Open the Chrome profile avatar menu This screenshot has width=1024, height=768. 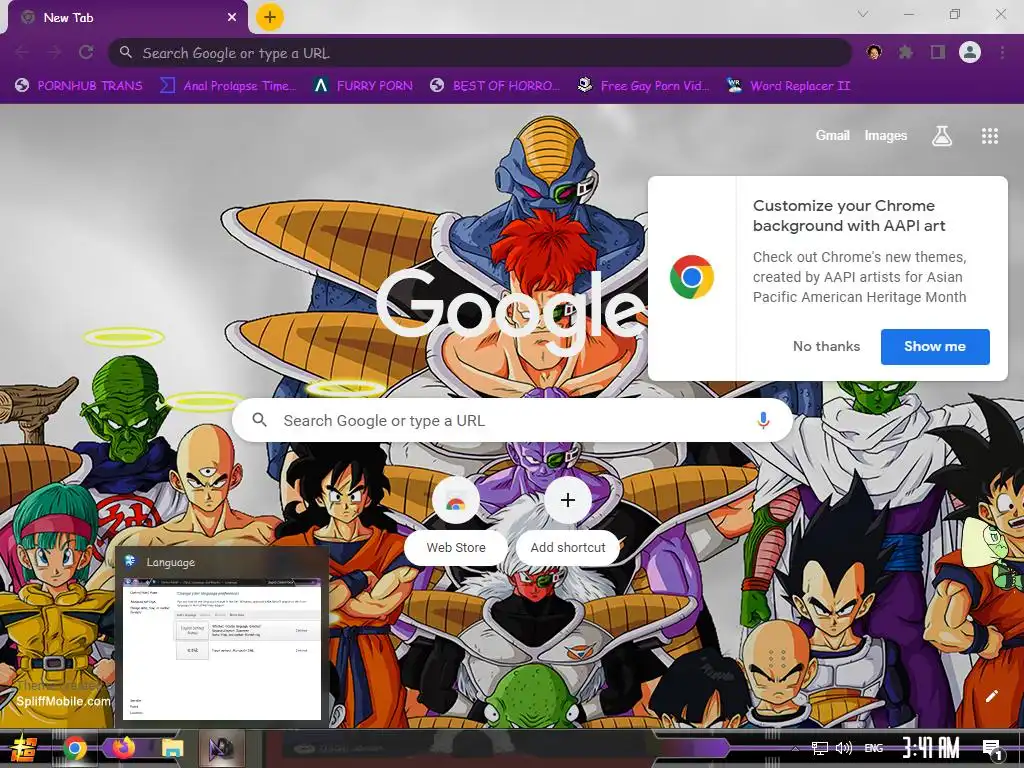(x=970, y=52)
